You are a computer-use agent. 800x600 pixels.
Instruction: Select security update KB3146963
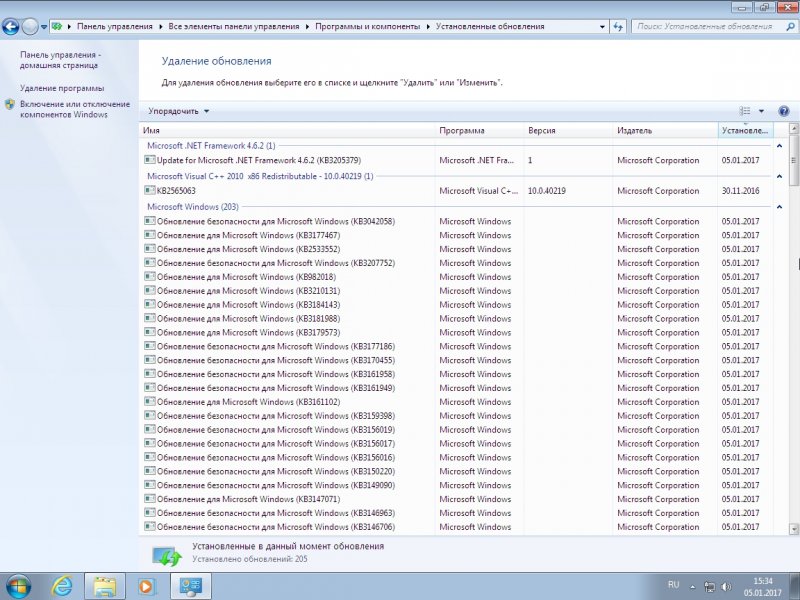click(457, 513)
